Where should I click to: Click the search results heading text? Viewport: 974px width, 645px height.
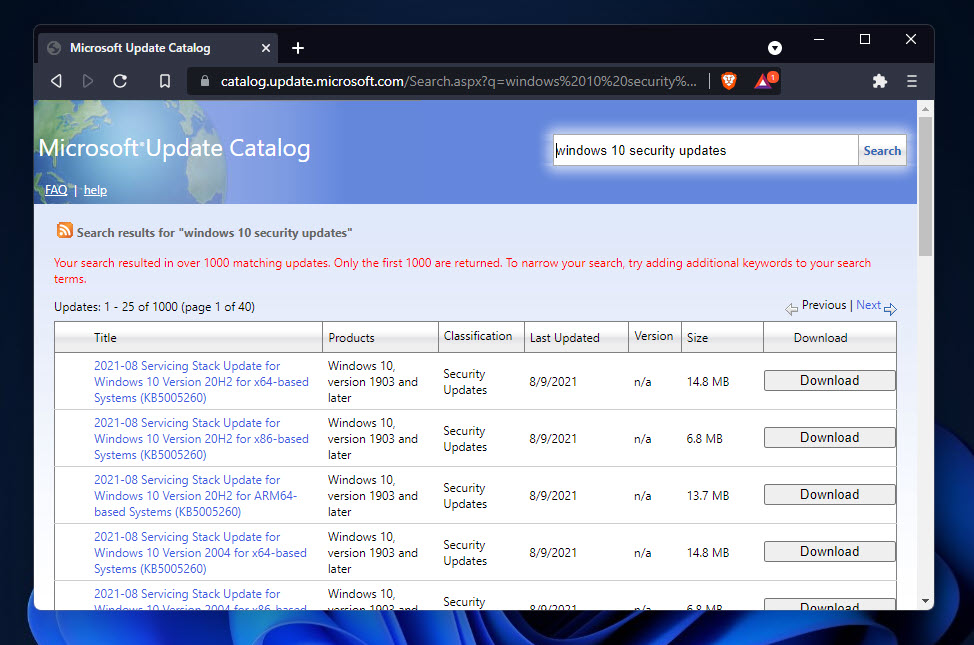tap(214, 233)
